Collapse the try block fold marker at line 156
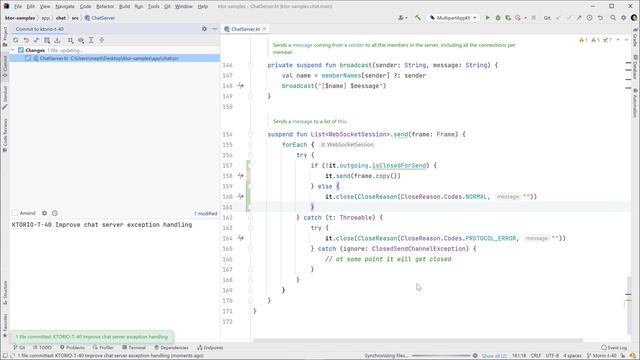The width and height of the screenshot is (640, 360). coord(250,155)
